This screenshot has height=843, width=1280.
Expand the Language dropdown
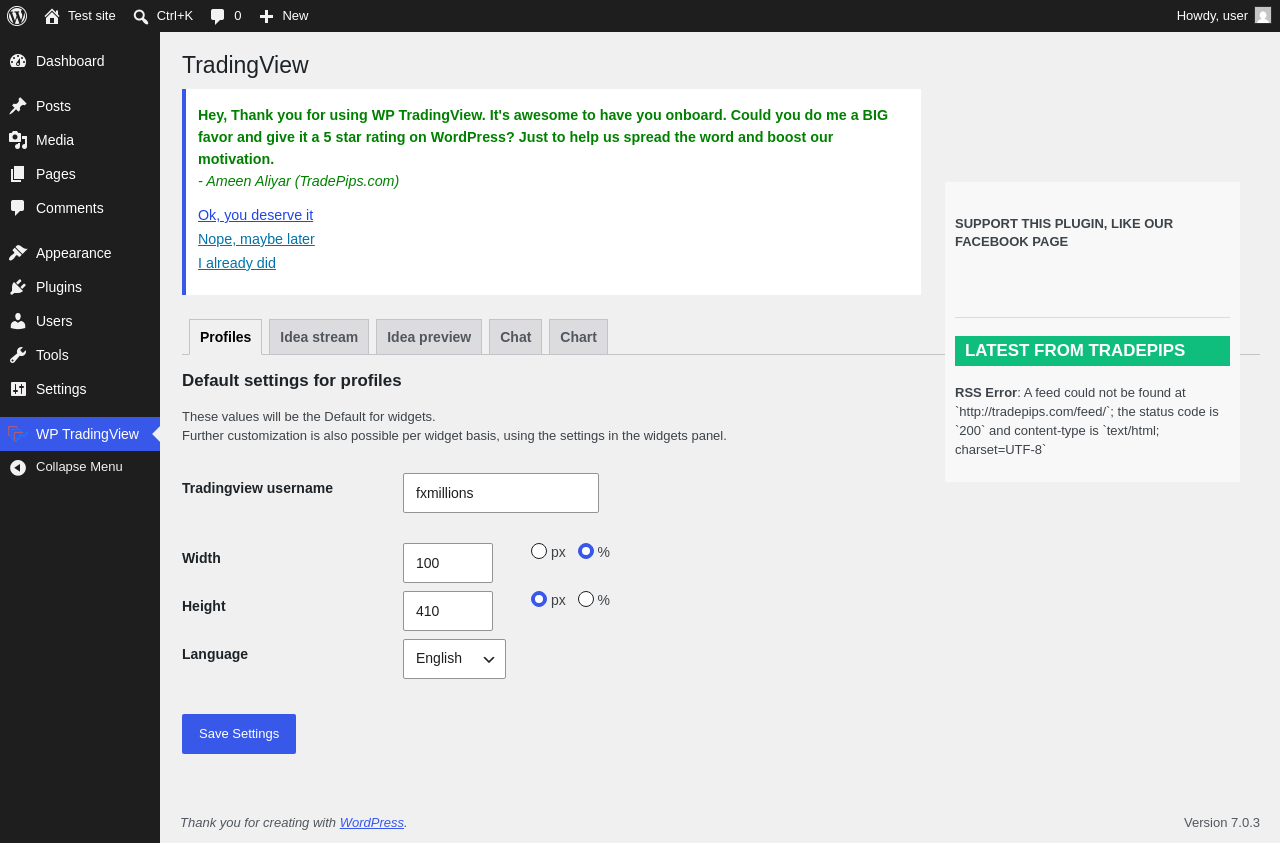coord(454,659)
